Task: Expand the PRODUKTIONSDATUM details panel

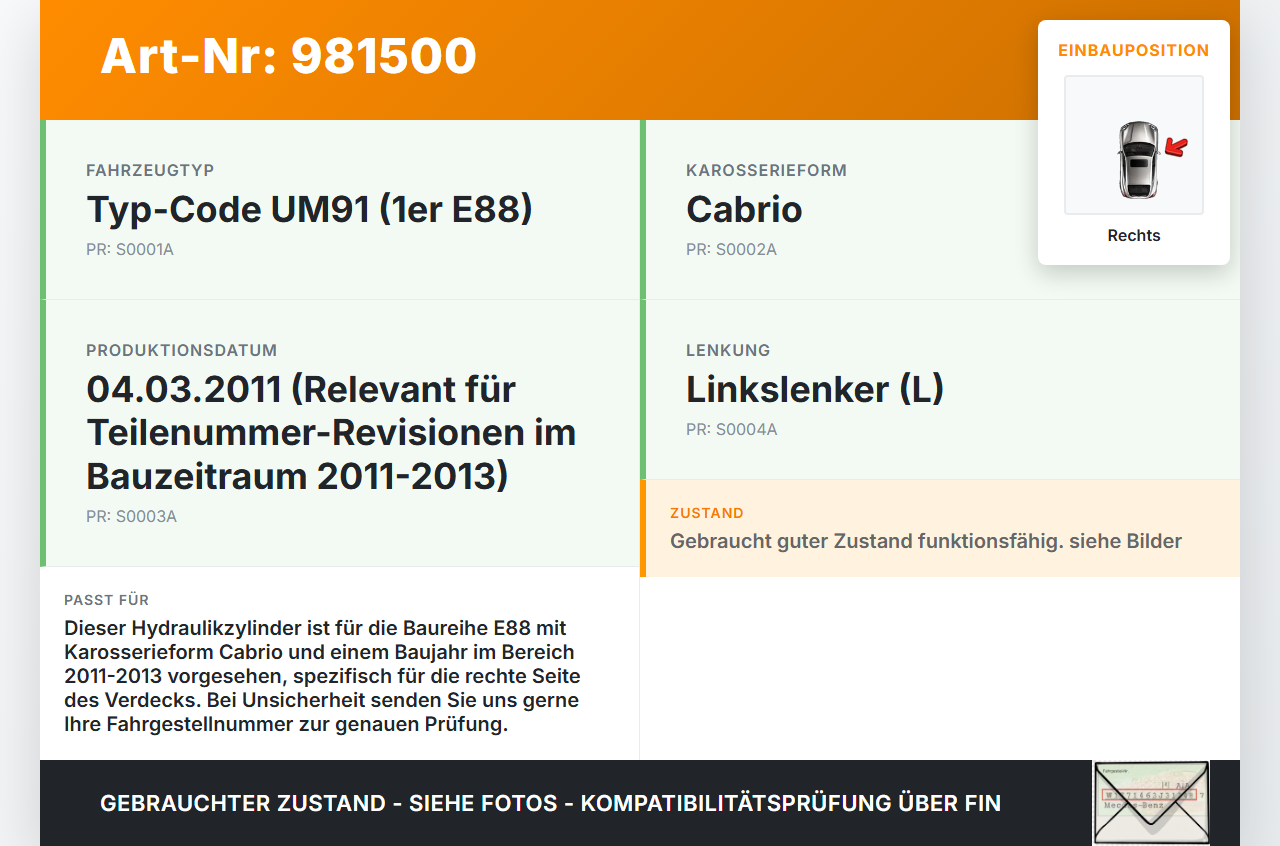Action: (x=340, y=432)
